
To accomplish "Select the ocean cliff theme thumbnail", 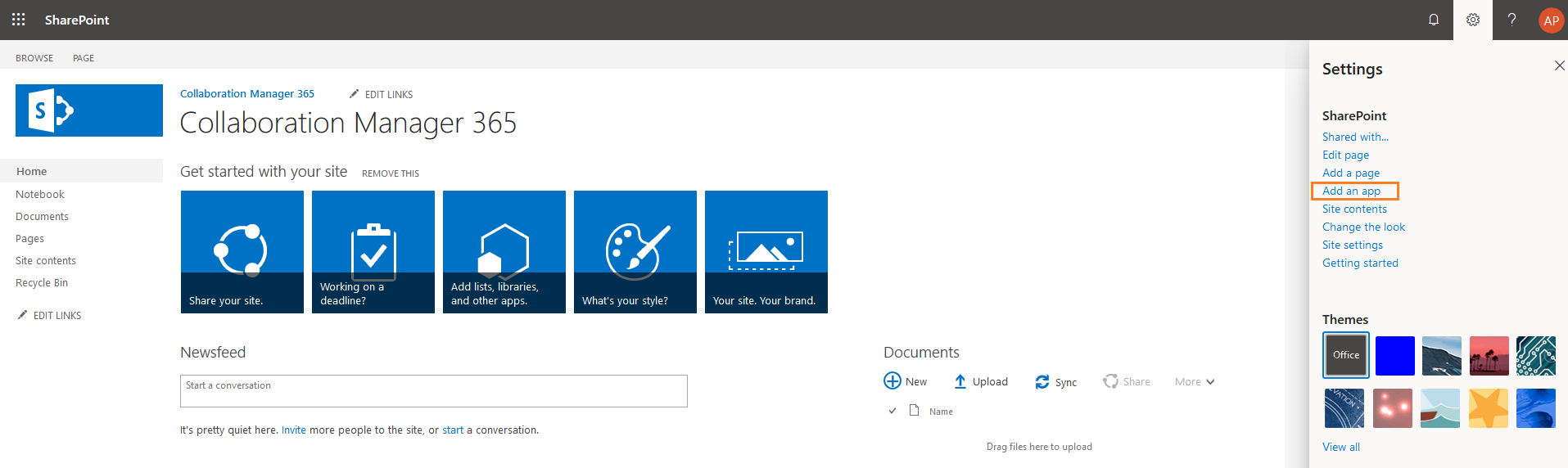I will pyautogui.click(x=1442, y=356).
